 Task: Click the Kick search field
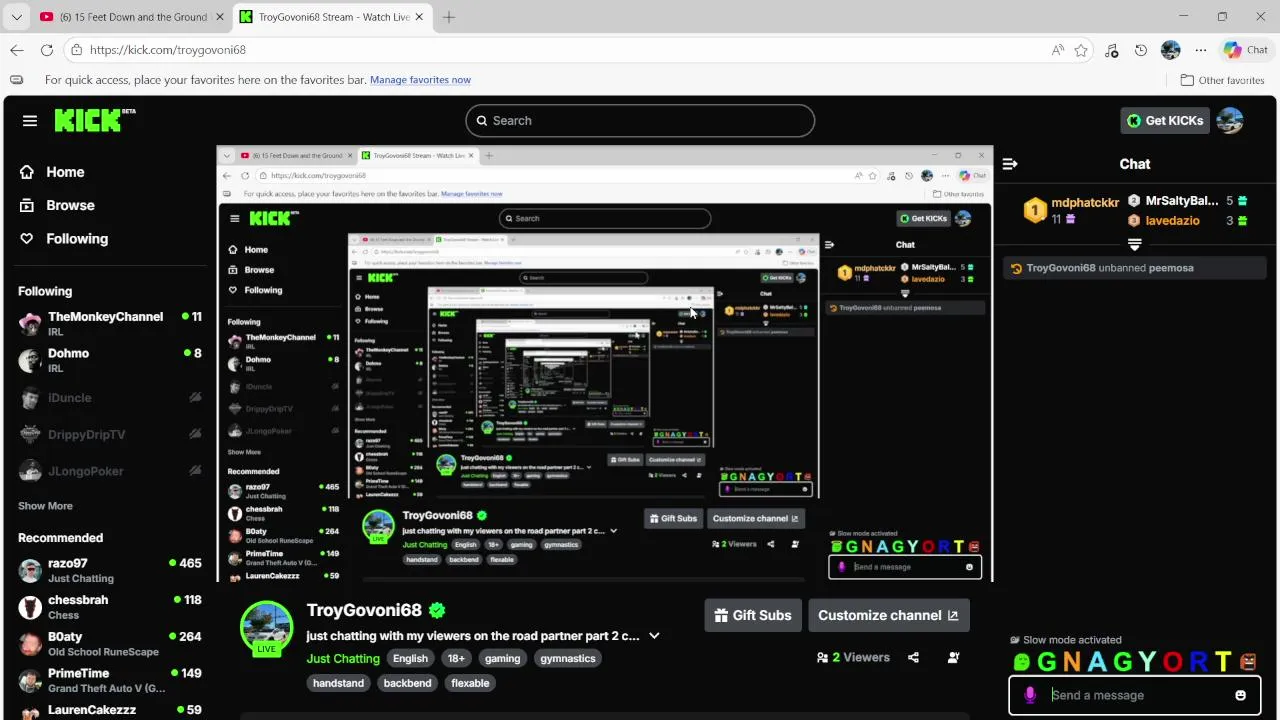(x=640, y=120)
